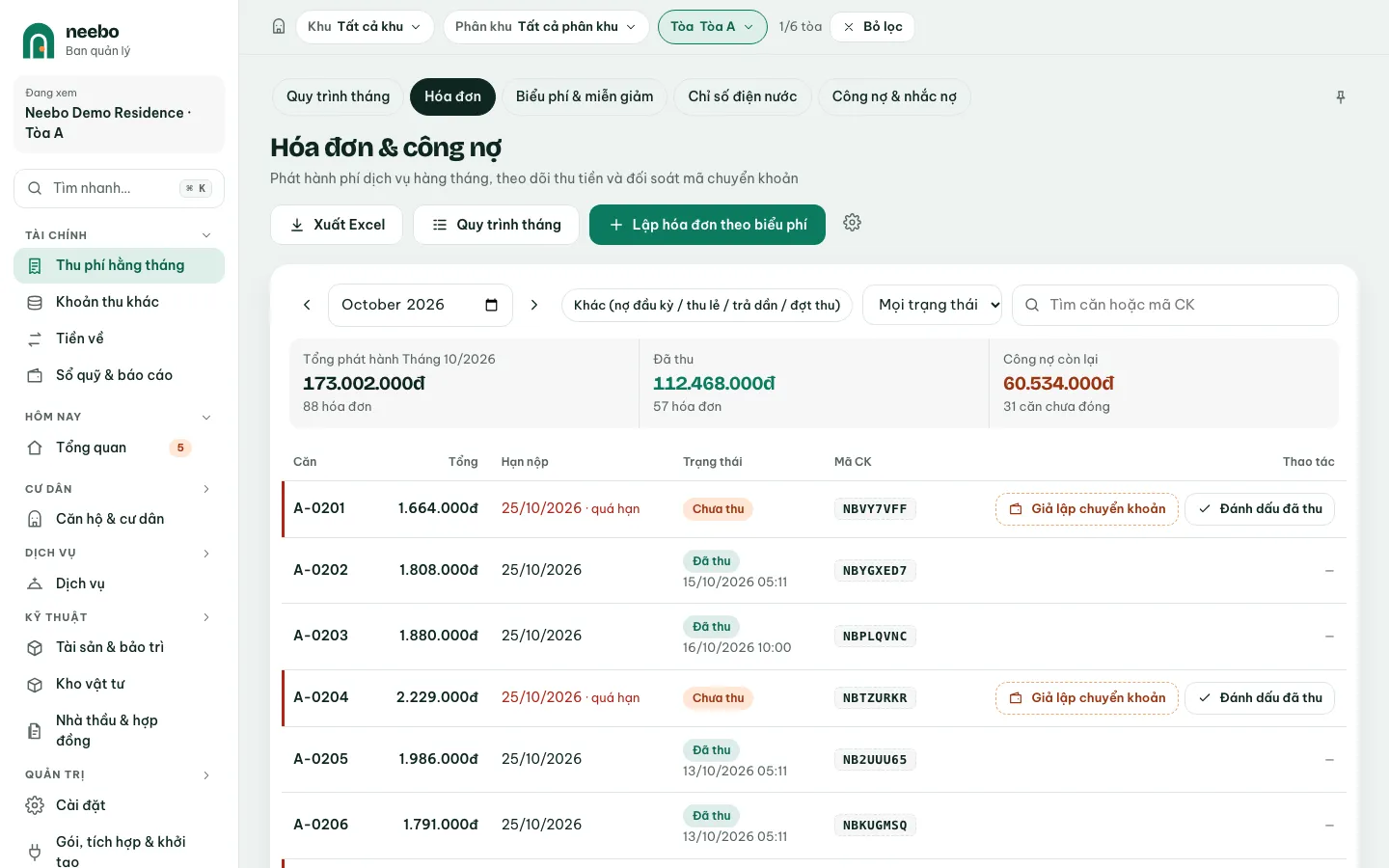
Task: Click Tài sản & bảo trì icon
Action: pos(35,647)
